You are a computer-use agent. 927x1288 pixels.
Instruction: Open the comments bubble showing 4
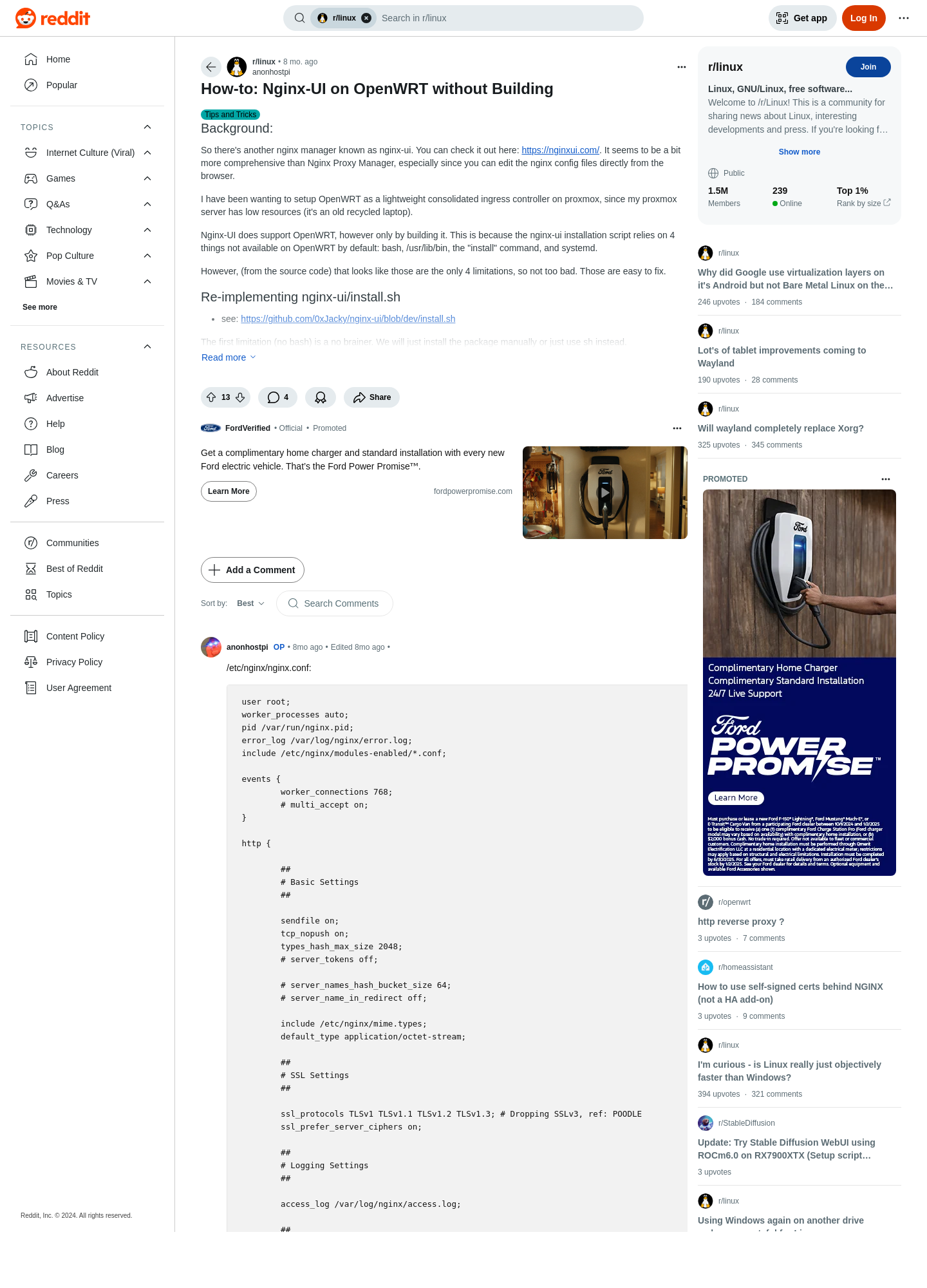[277, 397]
